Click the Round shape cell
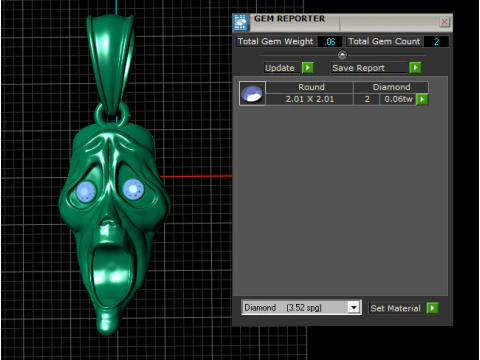This screenshot has height=360, width=480. (310, 87)
